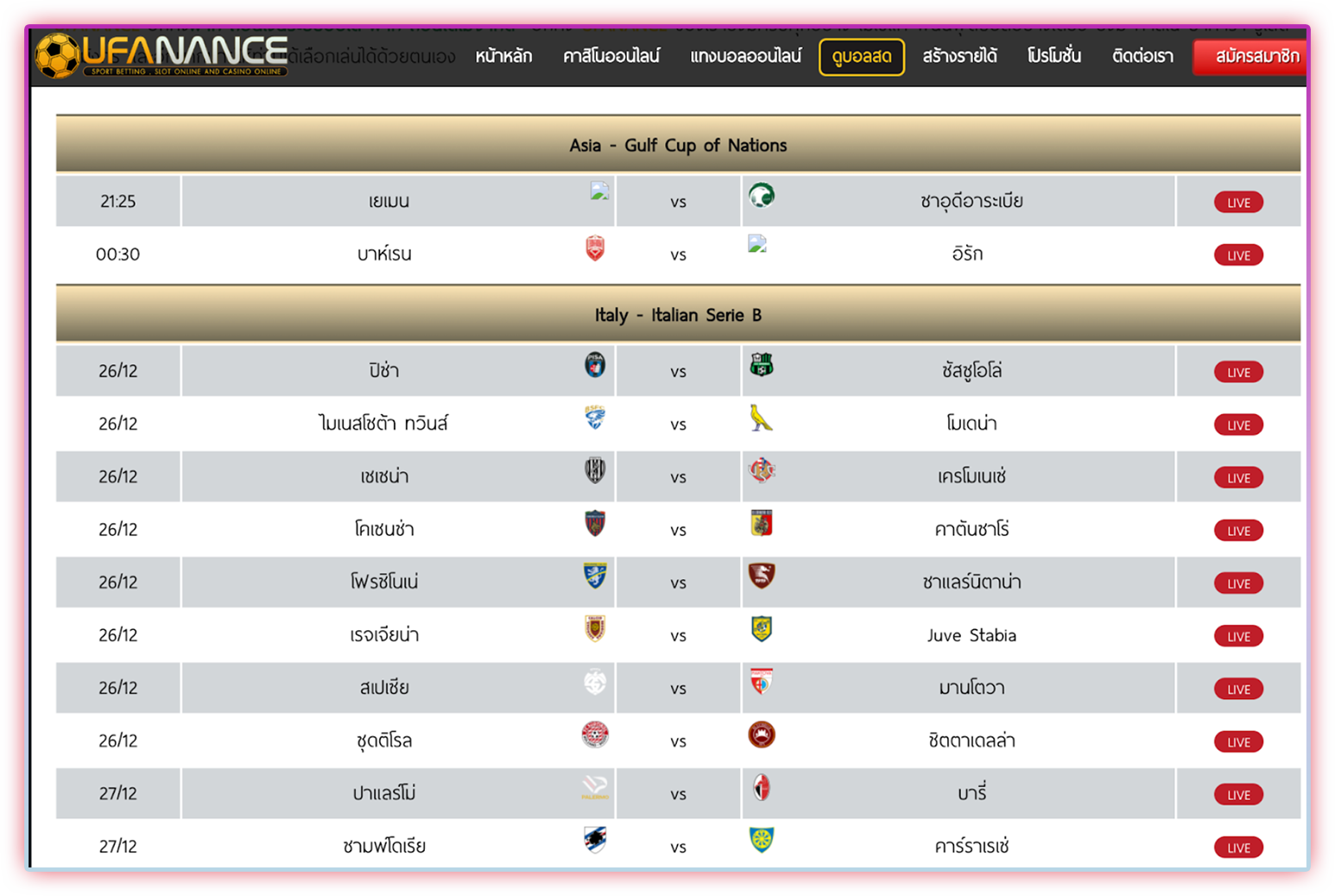Click the red สมัครสมาชิก button
Image resolution: width=1335 pixels, height=896 pixels.
pyautogui.click(x=1255, y=57)
